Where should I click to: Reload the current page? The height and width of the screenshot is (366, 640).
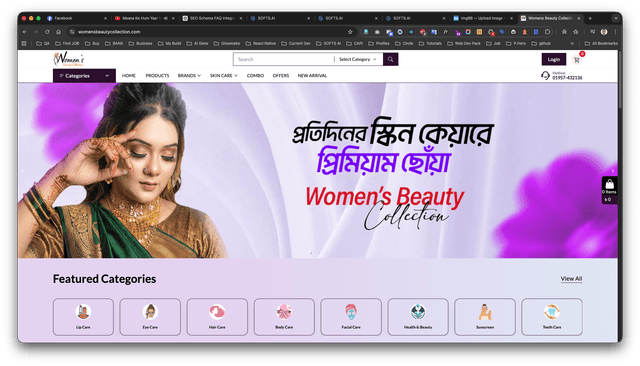(x=47, y=32)
